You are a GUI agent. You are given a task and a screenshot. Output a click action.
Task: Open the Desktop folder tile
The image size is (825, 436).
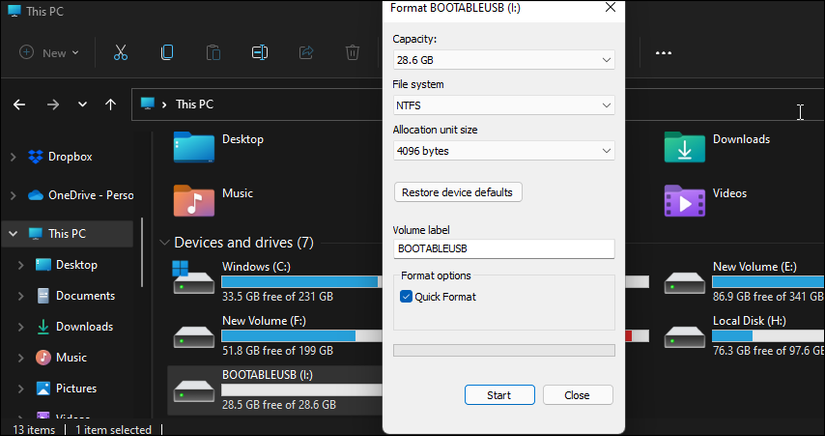coord(218,147)
